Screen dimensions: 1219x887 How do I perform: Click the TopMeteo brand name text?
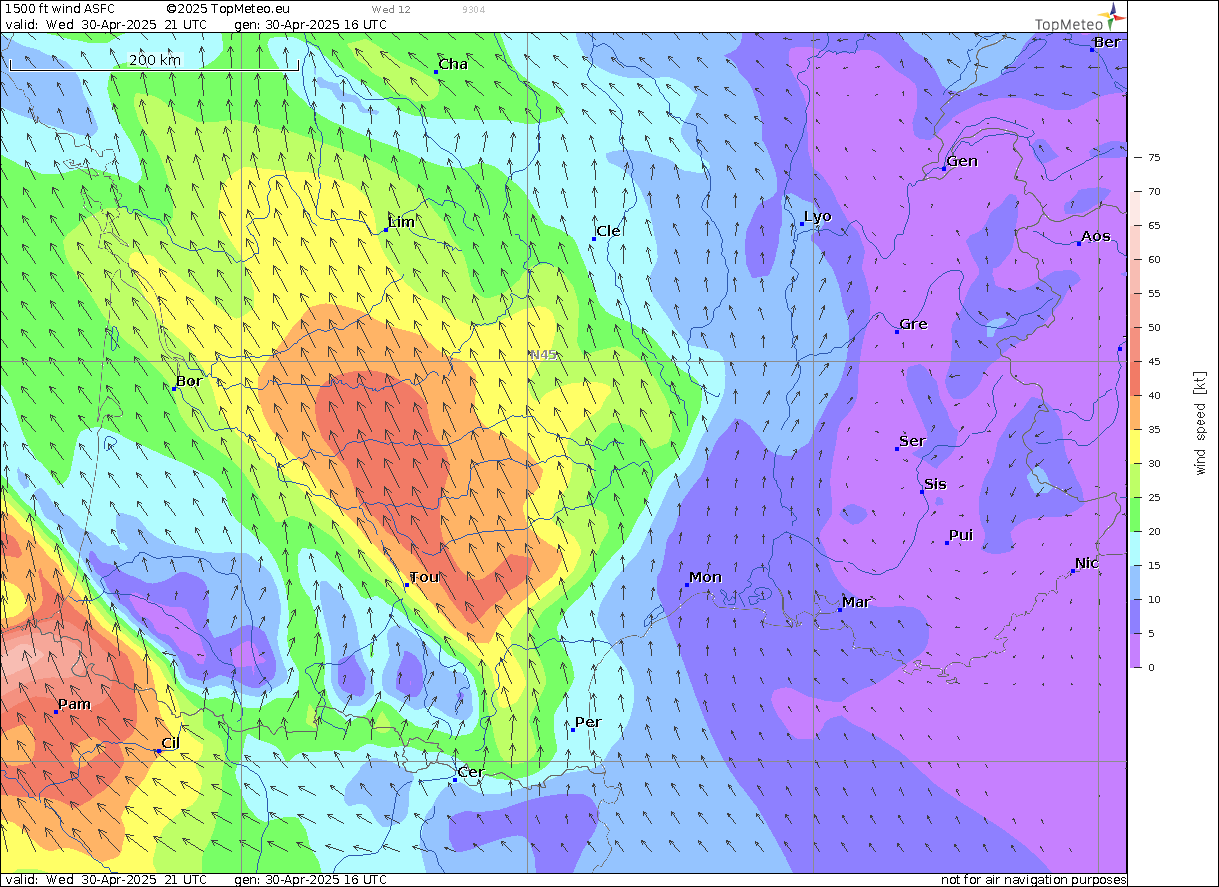(1069, 25)
